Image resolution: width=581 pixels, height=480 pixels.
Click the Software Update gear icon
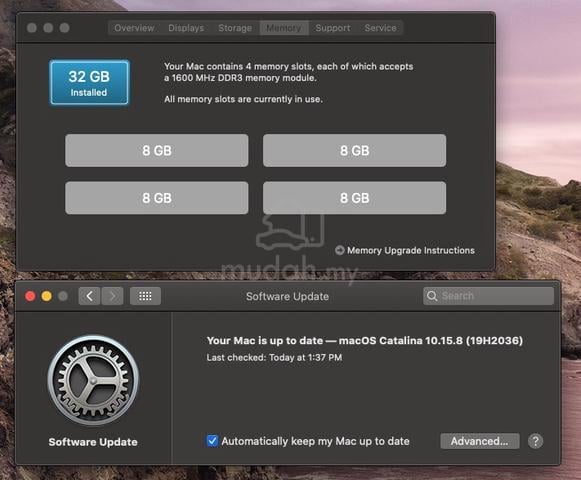point(93,381)
